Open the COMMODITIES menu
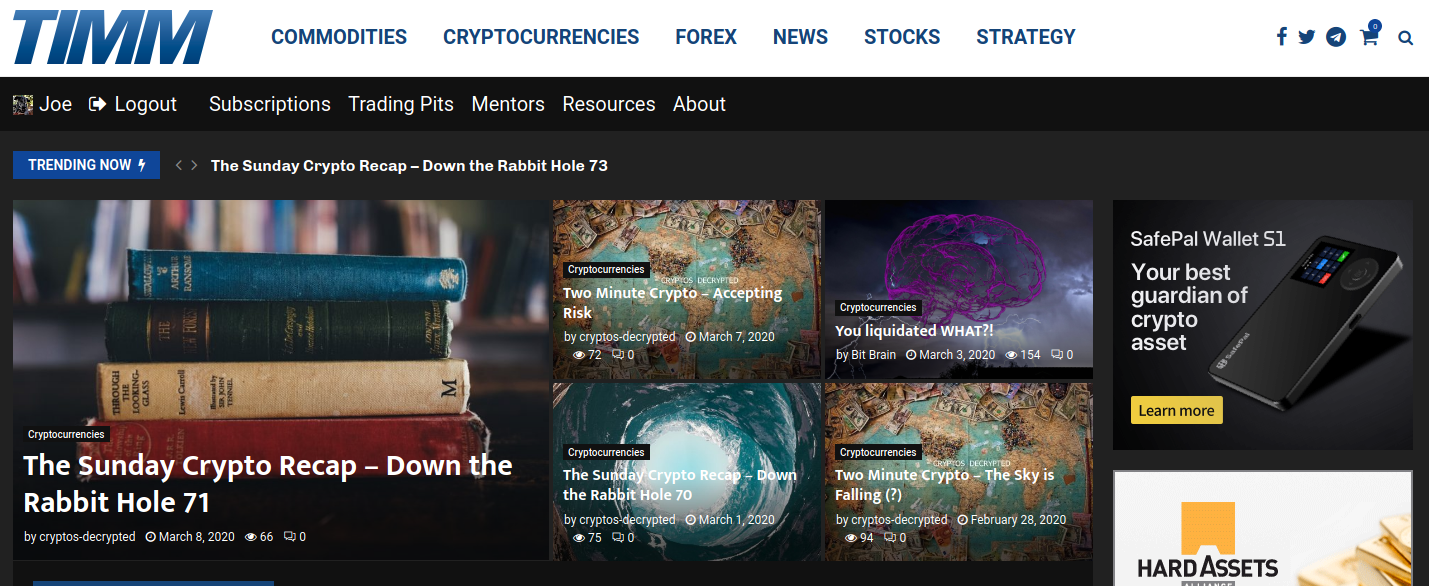 339,37
